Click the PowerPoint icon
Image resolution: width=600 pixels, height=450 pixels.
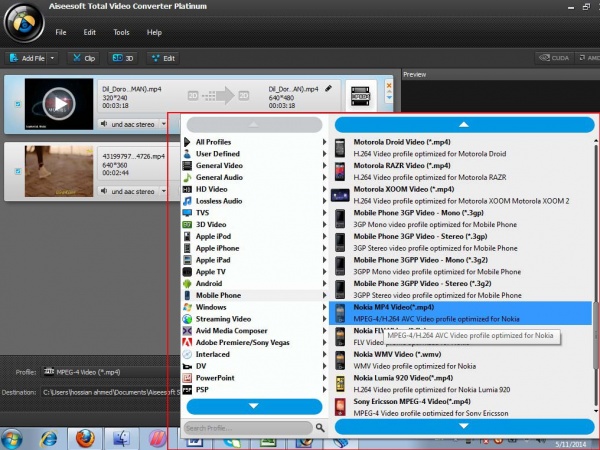pyautogui.click(x=187, y=378)
